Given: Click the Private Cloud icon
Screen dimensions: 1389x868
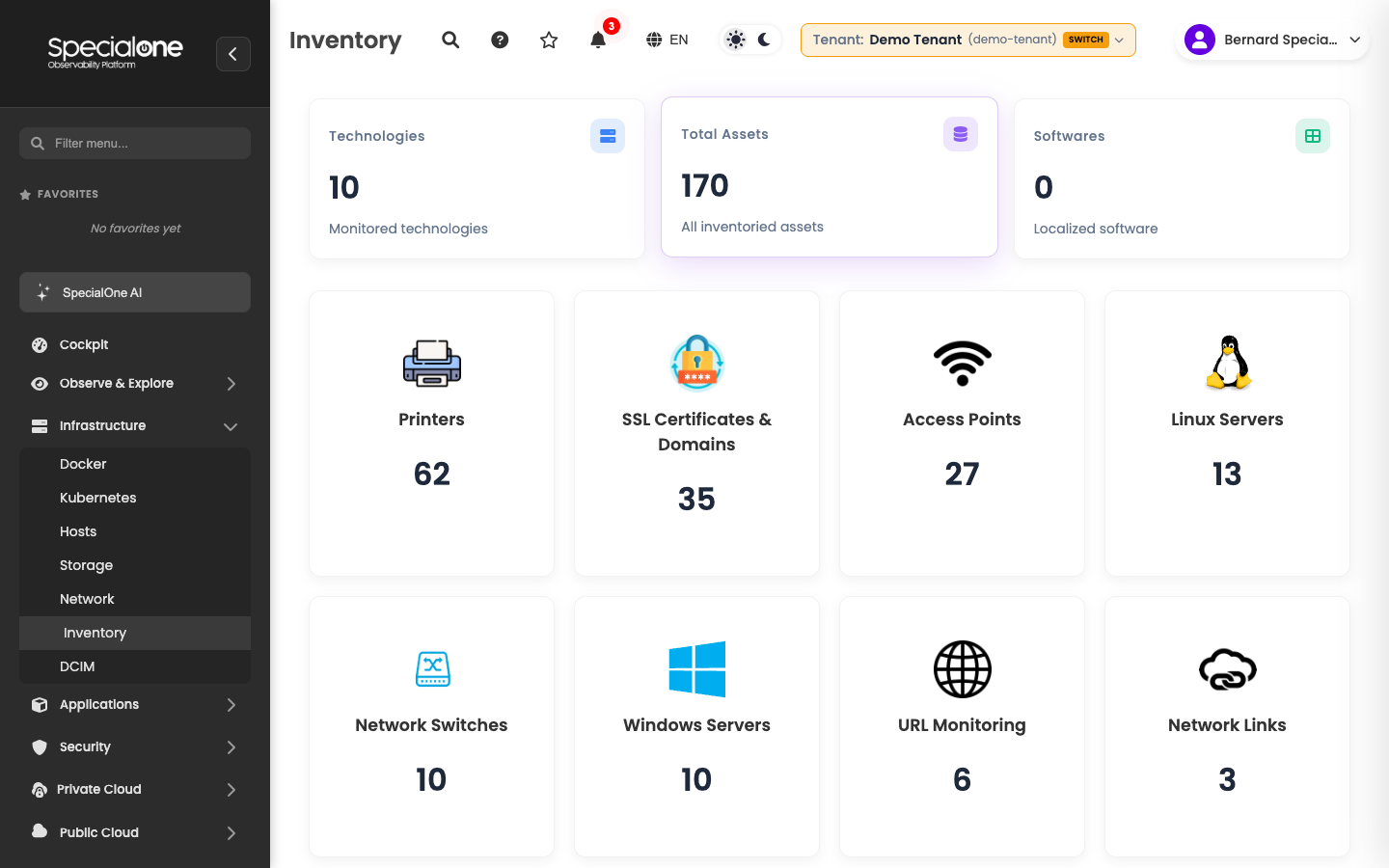Looking at the screenshot, I should (40, 790).
